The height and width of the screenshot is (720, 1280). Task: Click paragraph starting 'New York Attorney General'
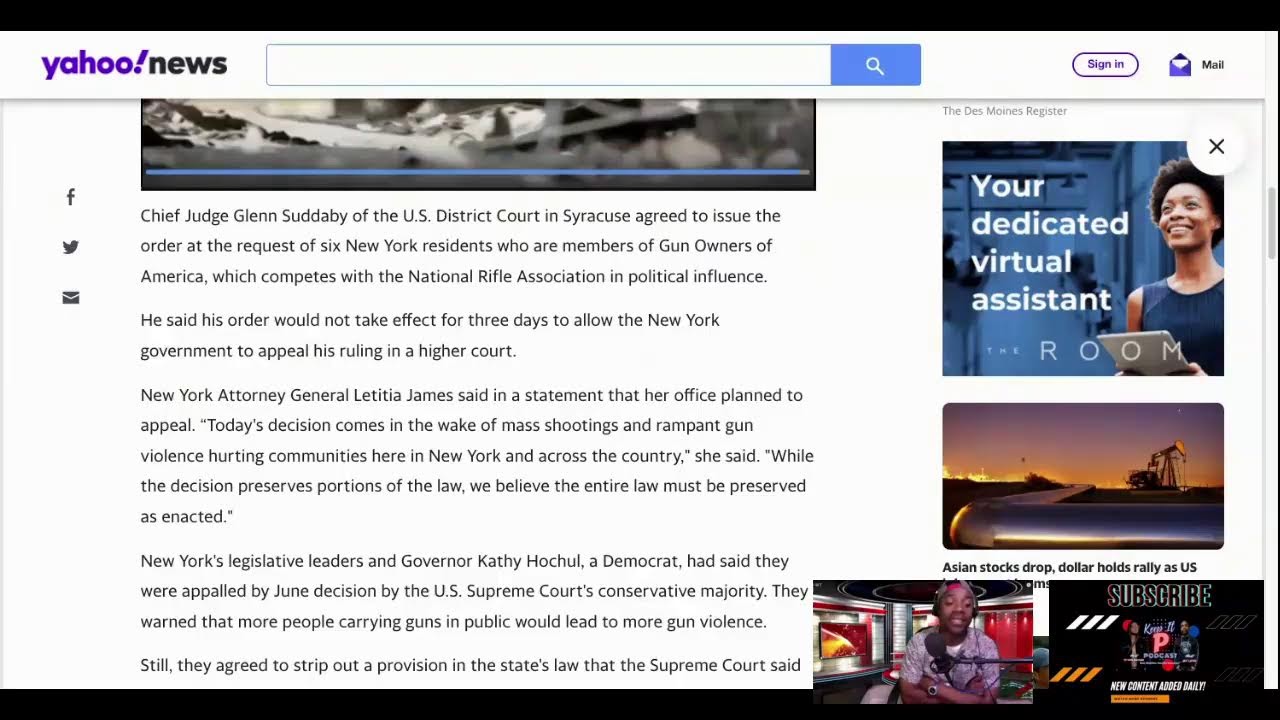477,455
